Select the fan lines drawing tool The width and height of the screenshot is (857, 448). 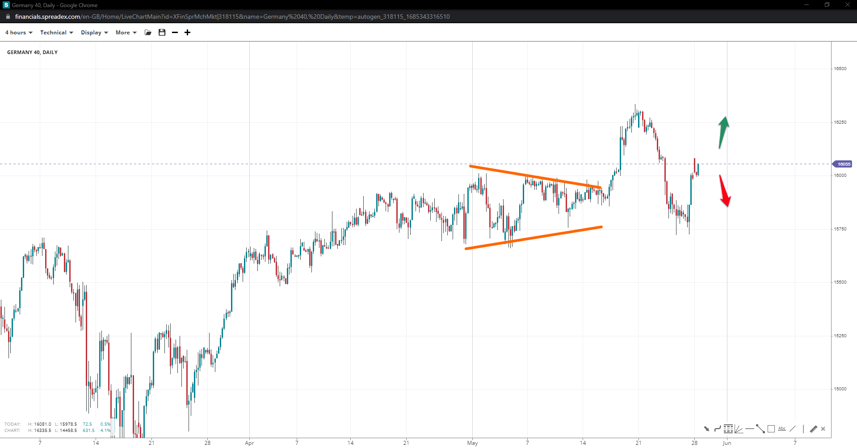[x=739, y=429]
